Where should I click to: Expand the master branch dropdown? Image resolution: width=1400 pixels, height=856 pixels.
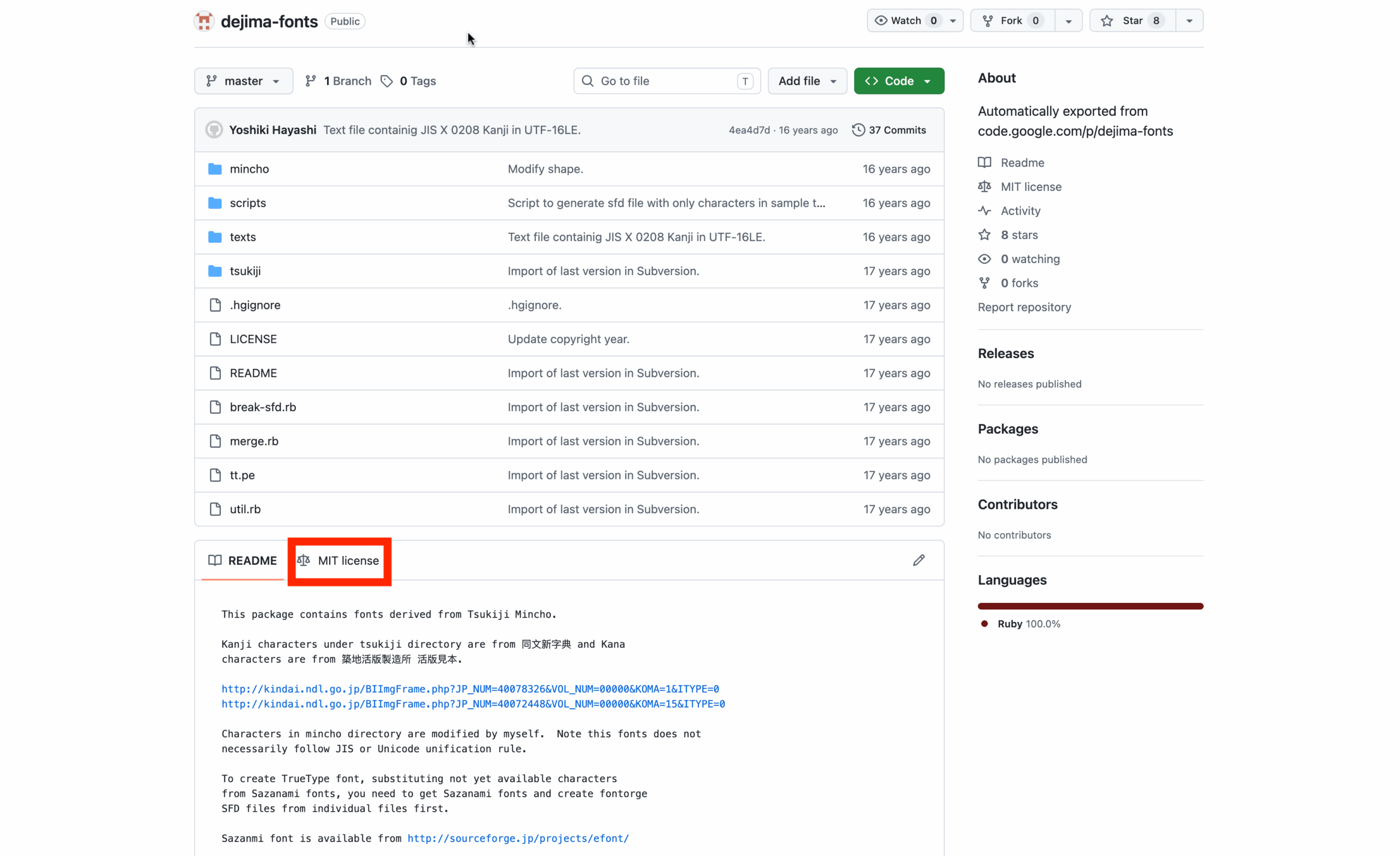click(243, 81)
